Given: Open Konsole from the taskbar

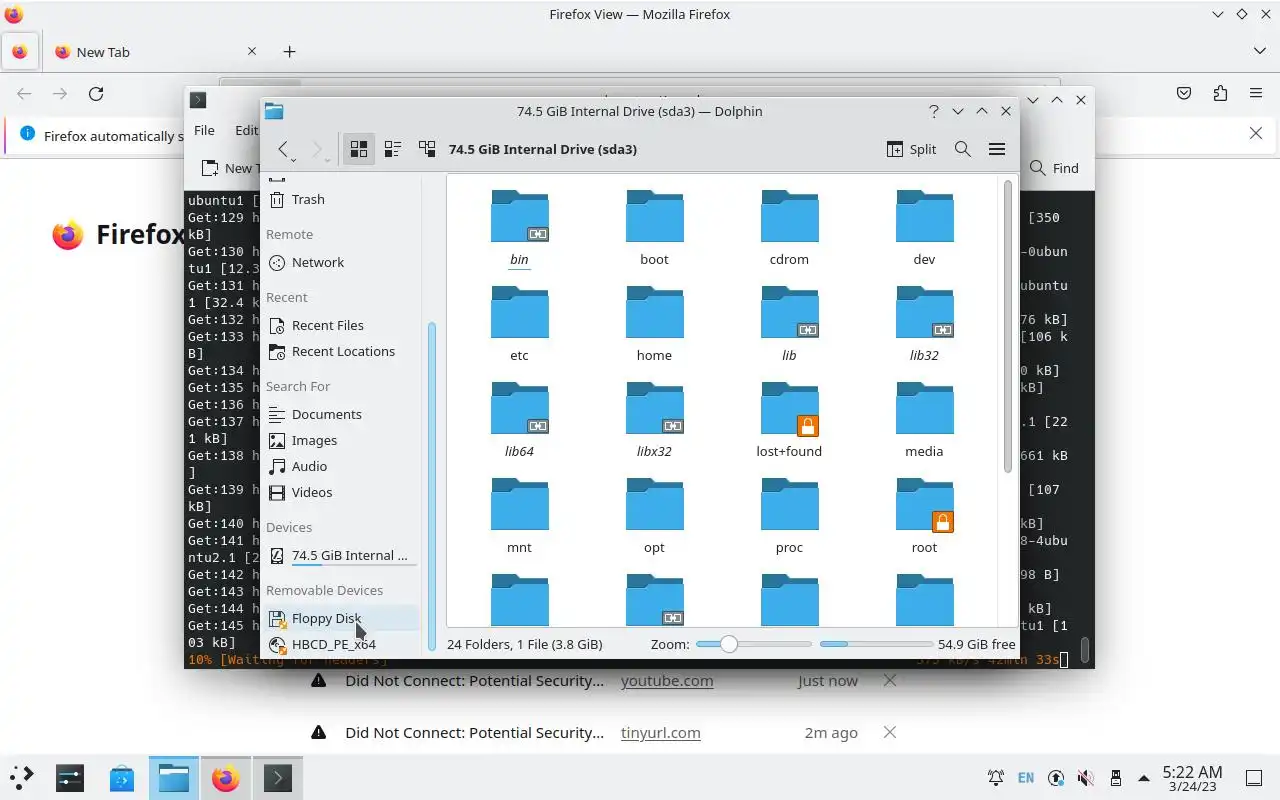Looking at the screenshot, I should (277, 777).
